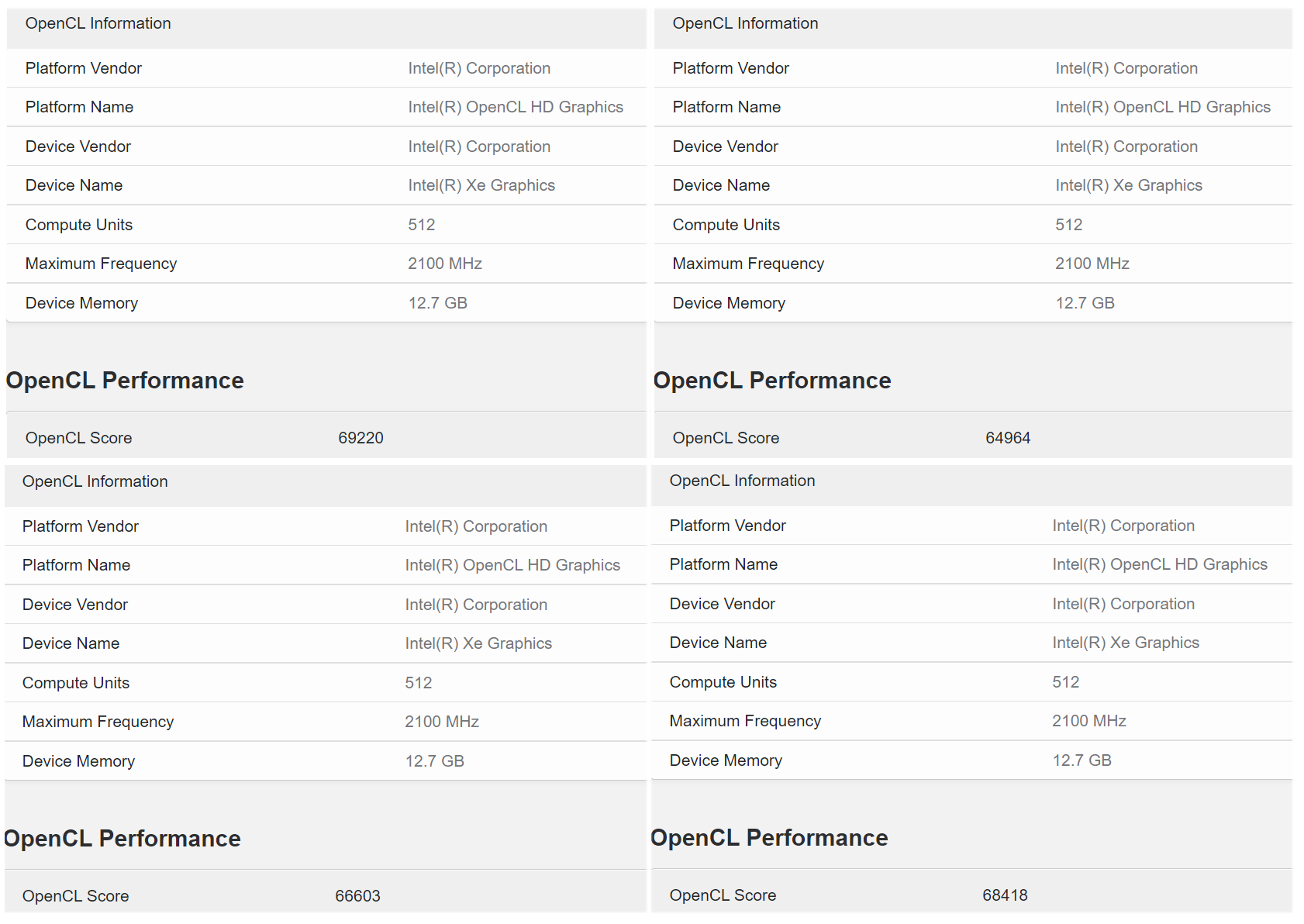The height and width of the screenshot is (924, 1304).
Task: Click OpenCL Information header in bottom-right table
Action: click(742, 481)
